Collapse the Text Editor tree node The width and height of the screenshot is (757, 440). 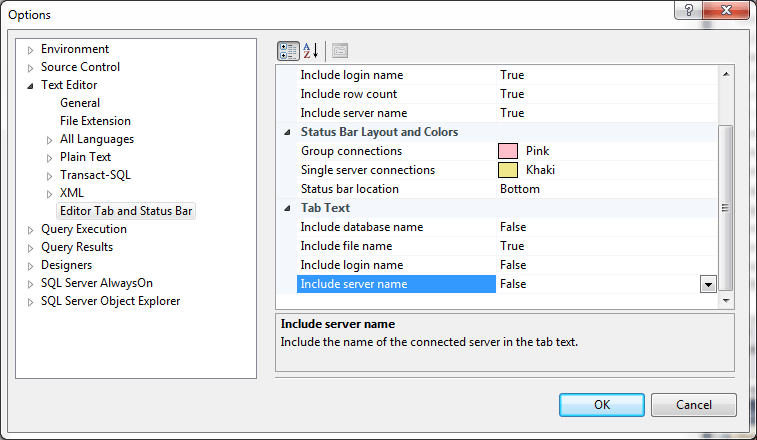click(30, 85)
